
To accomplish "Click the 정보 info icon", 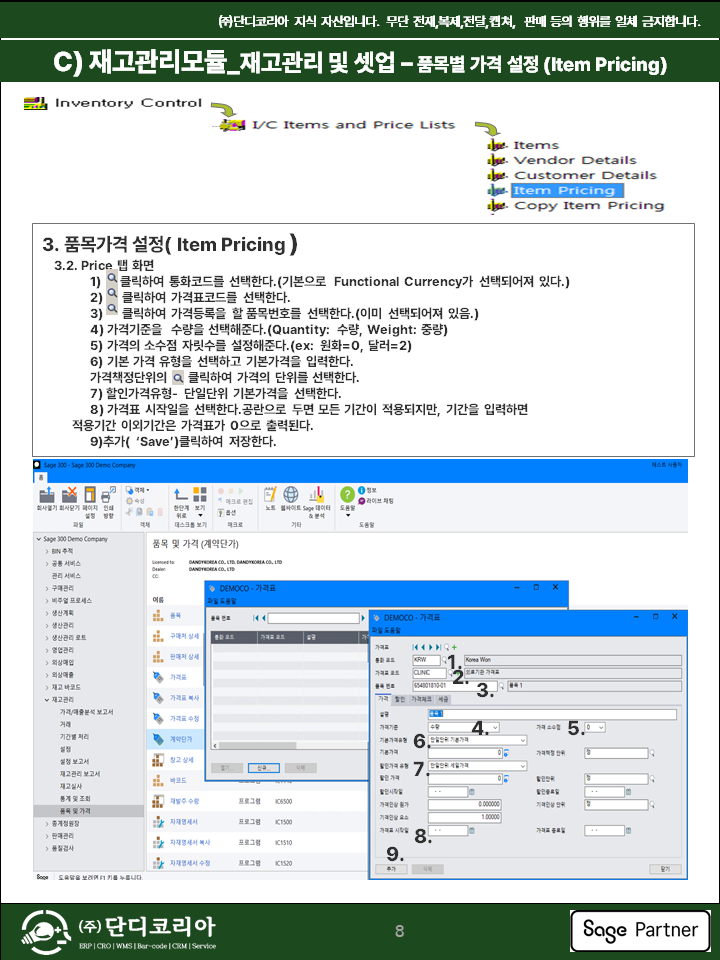I will click(x=361, y=490).
